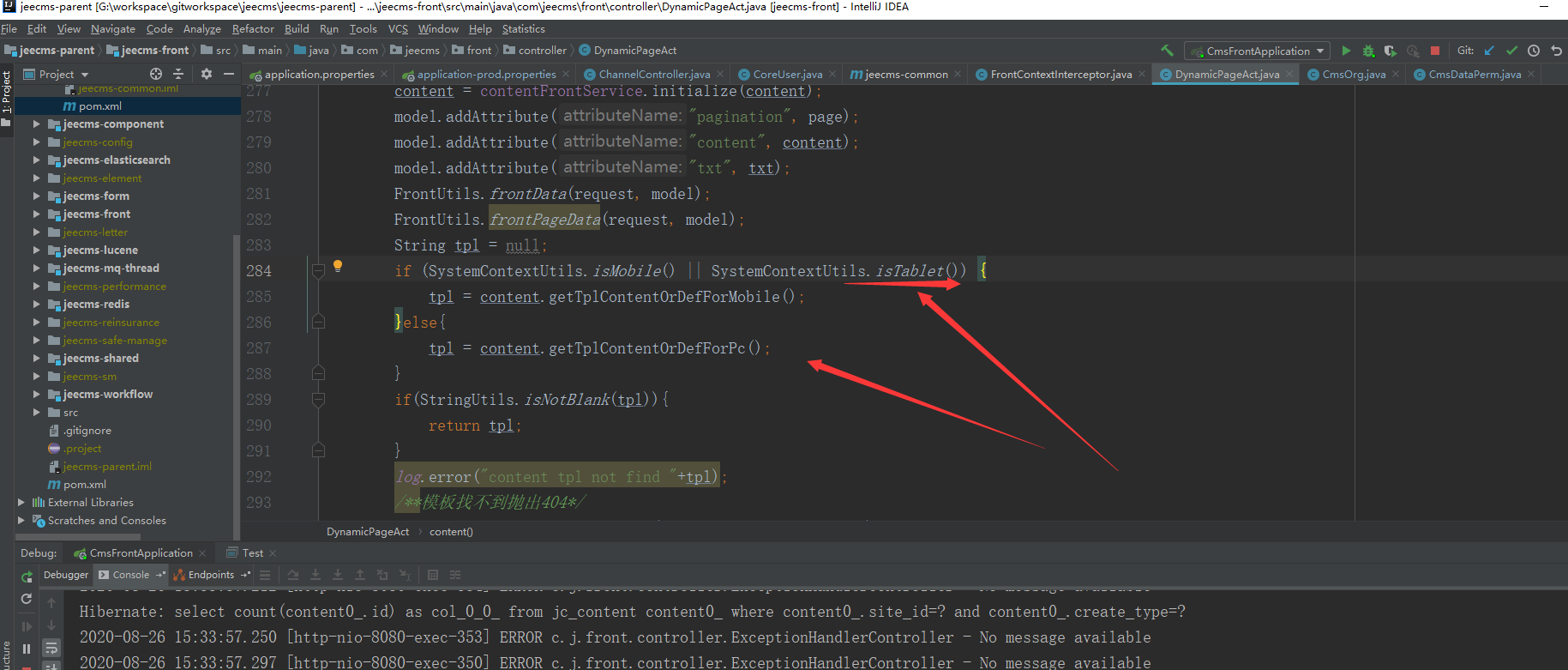Click the intention lightbulb on line 284
The width and height of the screenshot is (1568, 670).
coord(338,266)
